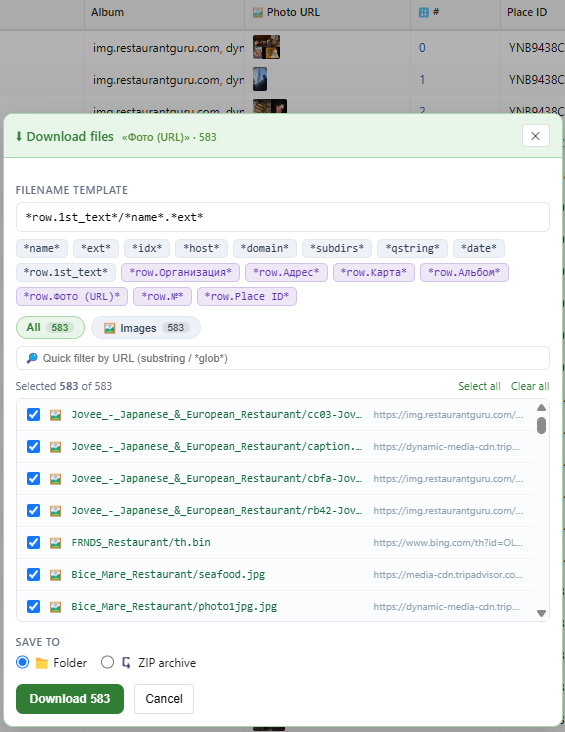The height and width of the screenshot is (732, 565).
Task: Insert the *row.Place ID* token
Action: pos(247,296)
